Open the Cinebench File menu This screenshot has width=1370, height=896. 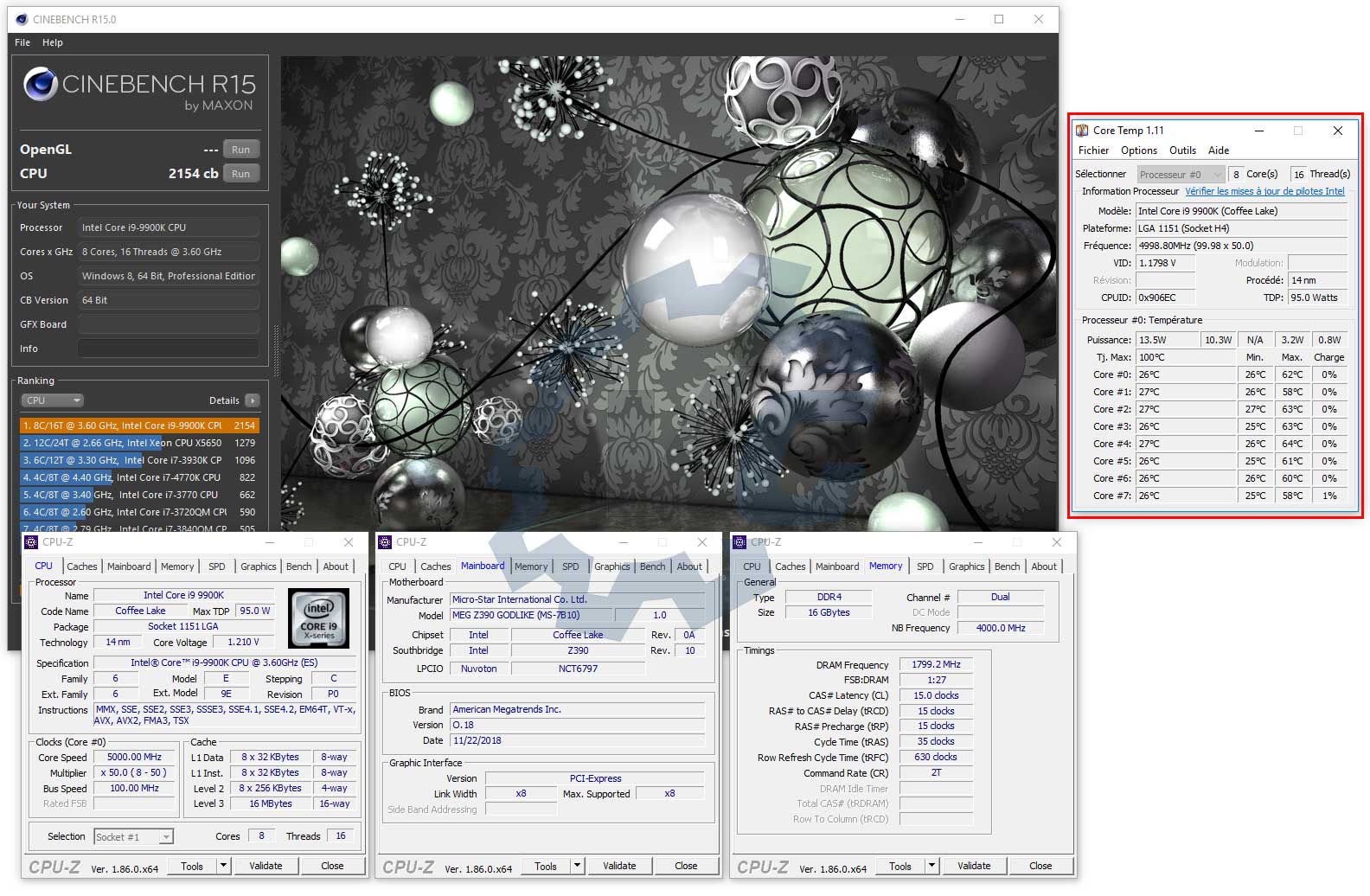22,42
